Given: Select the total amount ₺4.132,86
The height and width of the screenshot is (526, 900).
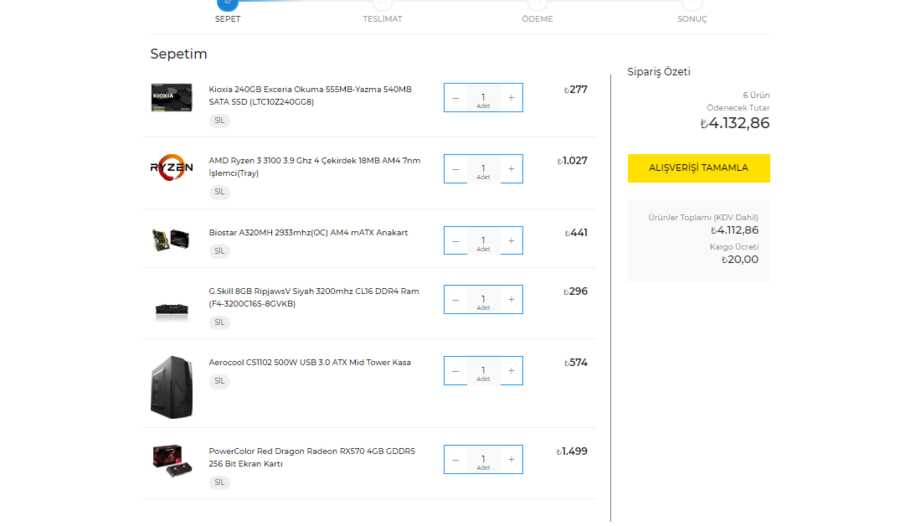Looking at the screenshot, I should [735, 123].
